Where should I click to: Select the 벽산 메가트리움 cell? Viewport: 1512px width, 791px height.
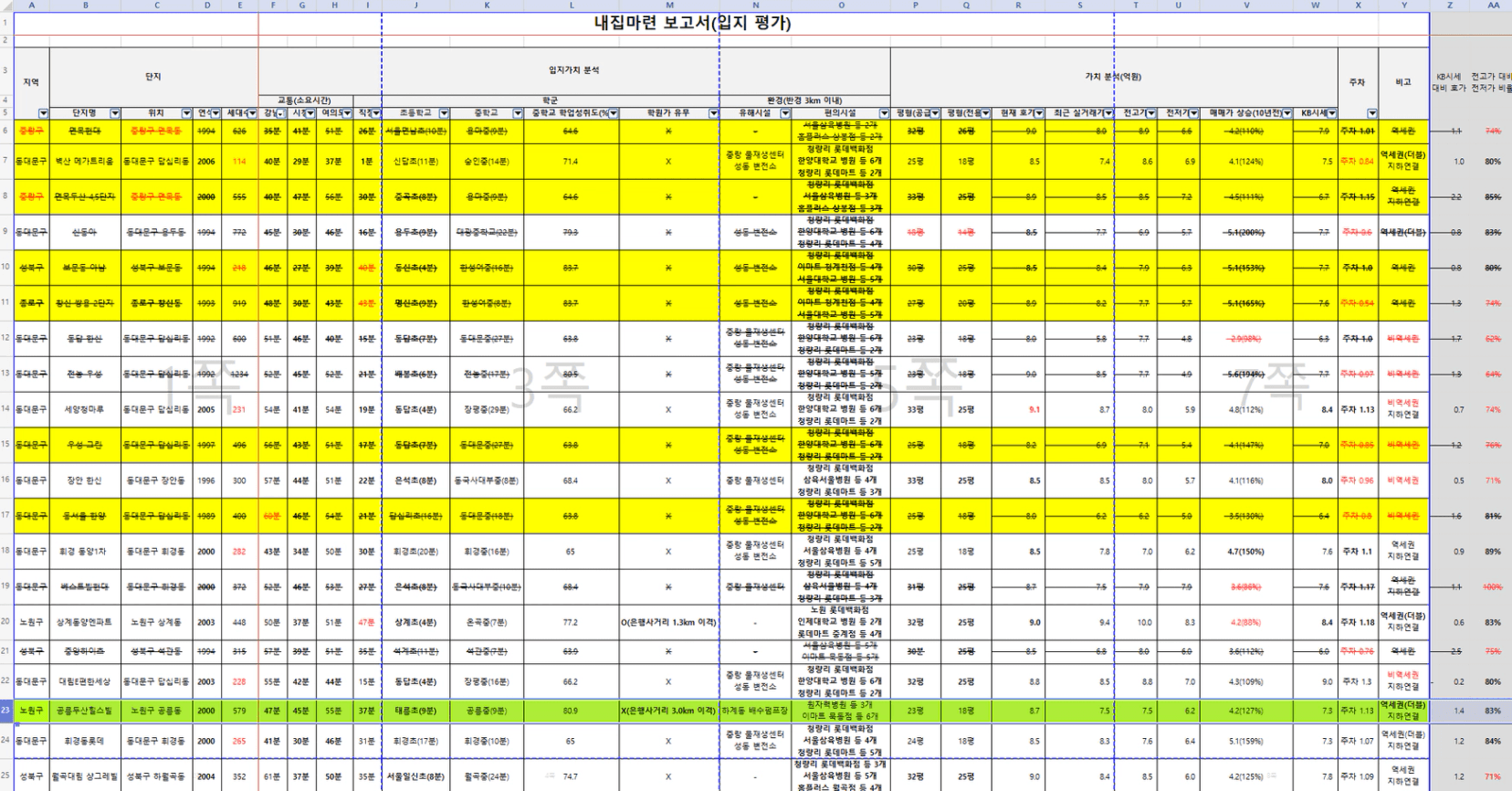tap(85, 161)
